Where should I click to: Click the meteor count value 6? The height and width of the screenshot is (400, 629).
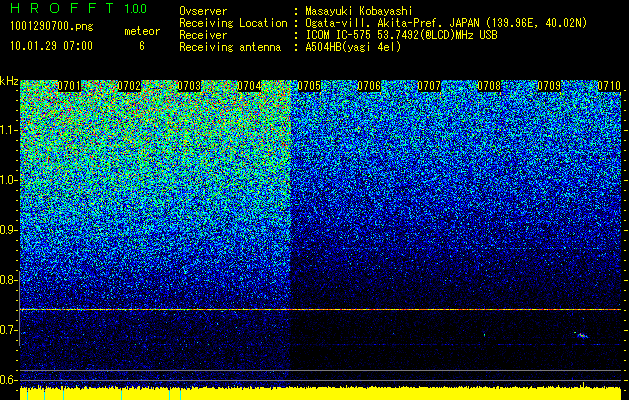[142, 46]
